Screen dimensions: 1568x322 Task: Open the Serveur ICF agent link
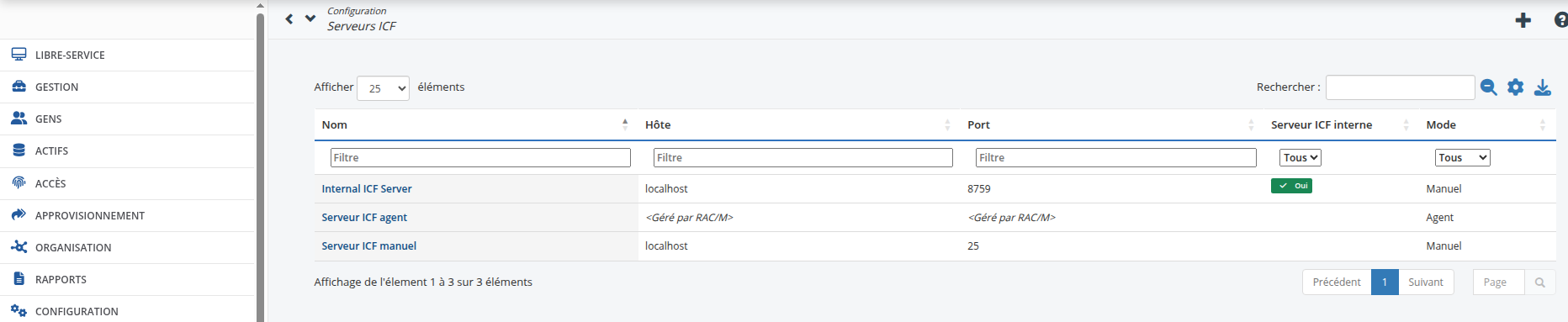[x=364, y=218]
